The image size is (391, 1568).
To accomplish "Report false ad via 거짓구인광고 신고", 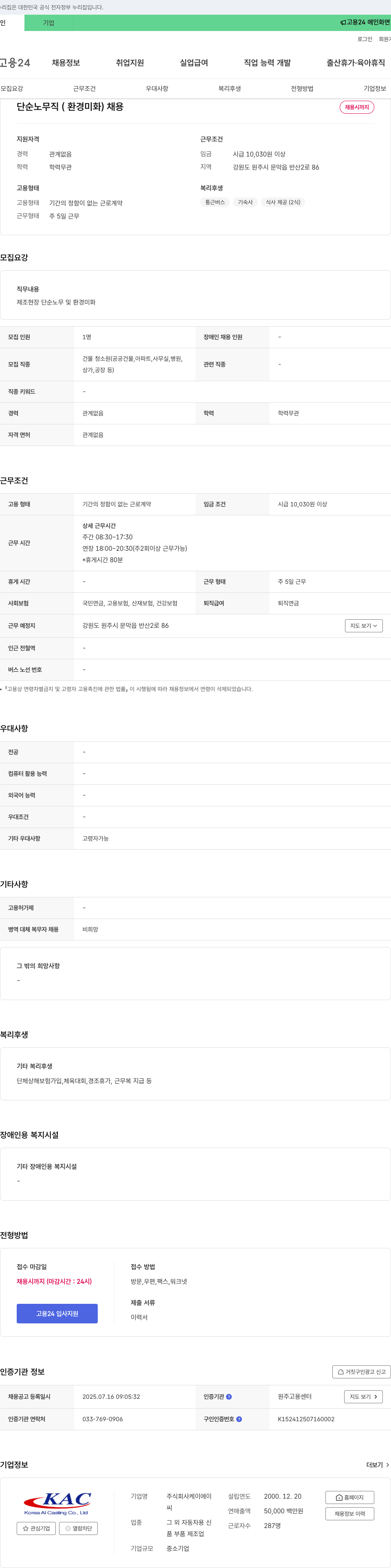I will [x=361, y=1372].
